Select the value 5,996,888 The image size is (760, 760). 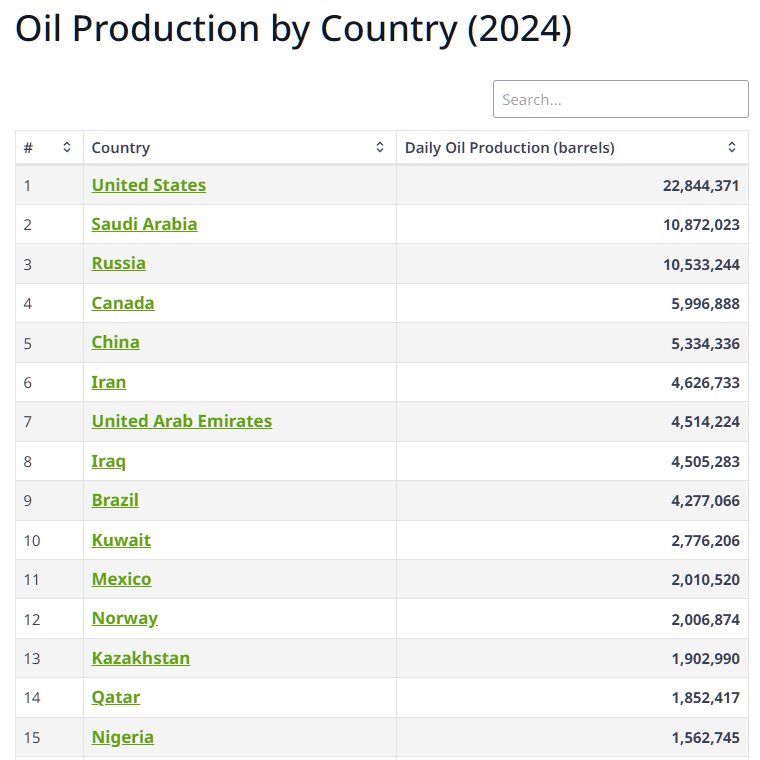[x=705, y=304]
